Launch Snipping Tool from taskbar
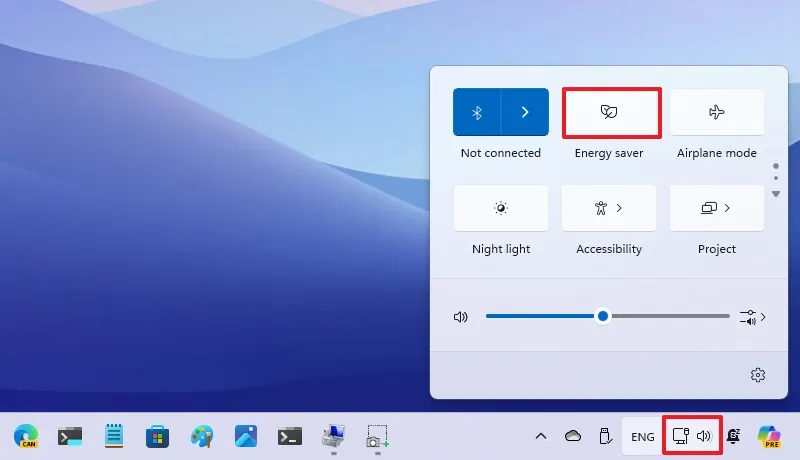 377,436
